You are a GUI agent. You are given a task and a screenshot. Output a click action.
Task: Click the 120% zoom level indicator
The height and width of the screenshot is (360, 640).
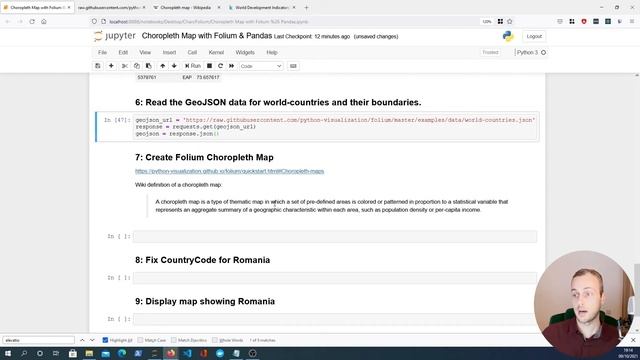coord(487,21)
